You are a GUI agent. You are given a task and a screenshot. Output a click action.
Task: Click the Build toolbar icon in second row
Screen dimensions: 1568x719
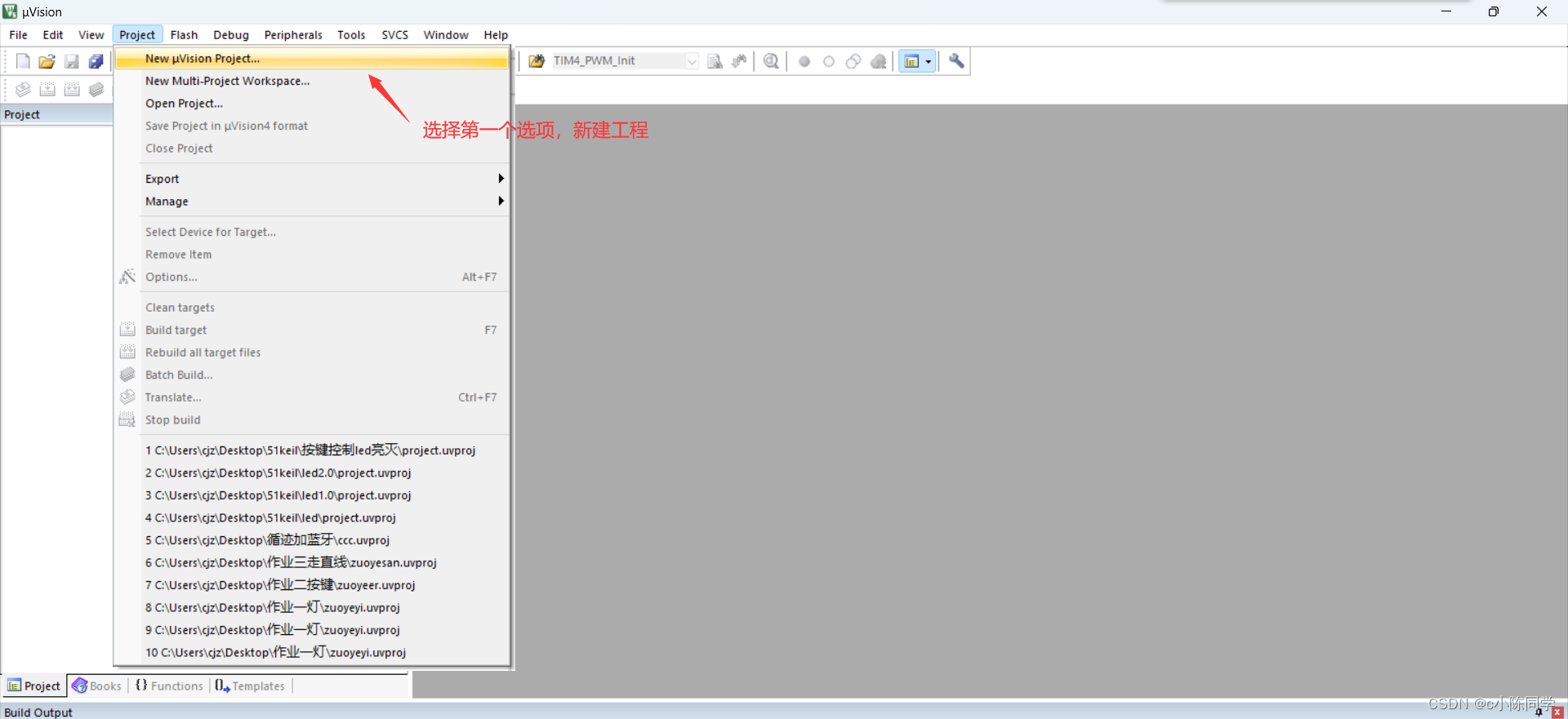click(x=47, y=89)
